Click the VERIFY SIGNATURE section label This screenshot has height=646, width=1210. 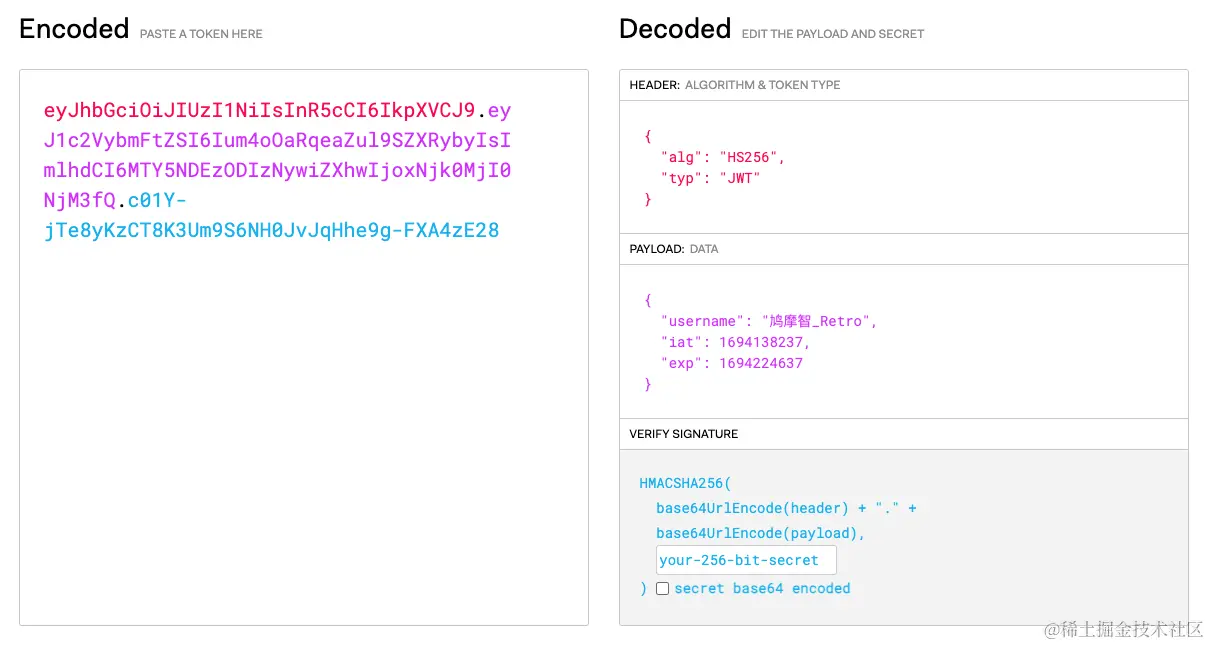[684, 434]
